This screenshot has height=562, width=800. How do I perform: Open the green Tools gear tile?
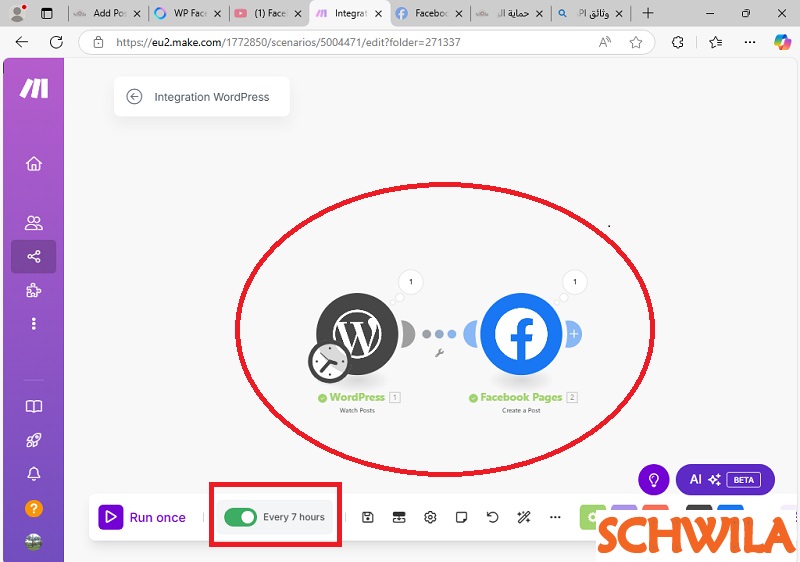[x=591, y=517]
